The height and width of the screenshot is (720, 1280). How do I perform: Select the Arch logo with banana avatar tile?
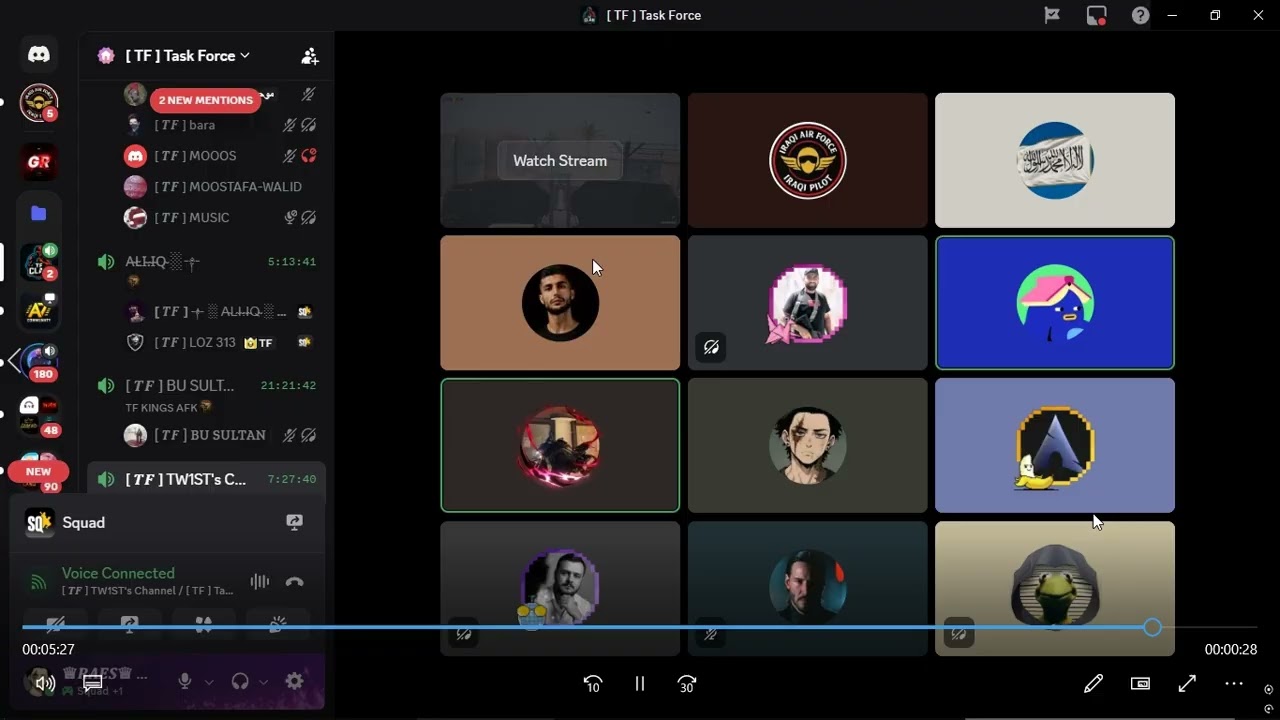point(1055,445)
